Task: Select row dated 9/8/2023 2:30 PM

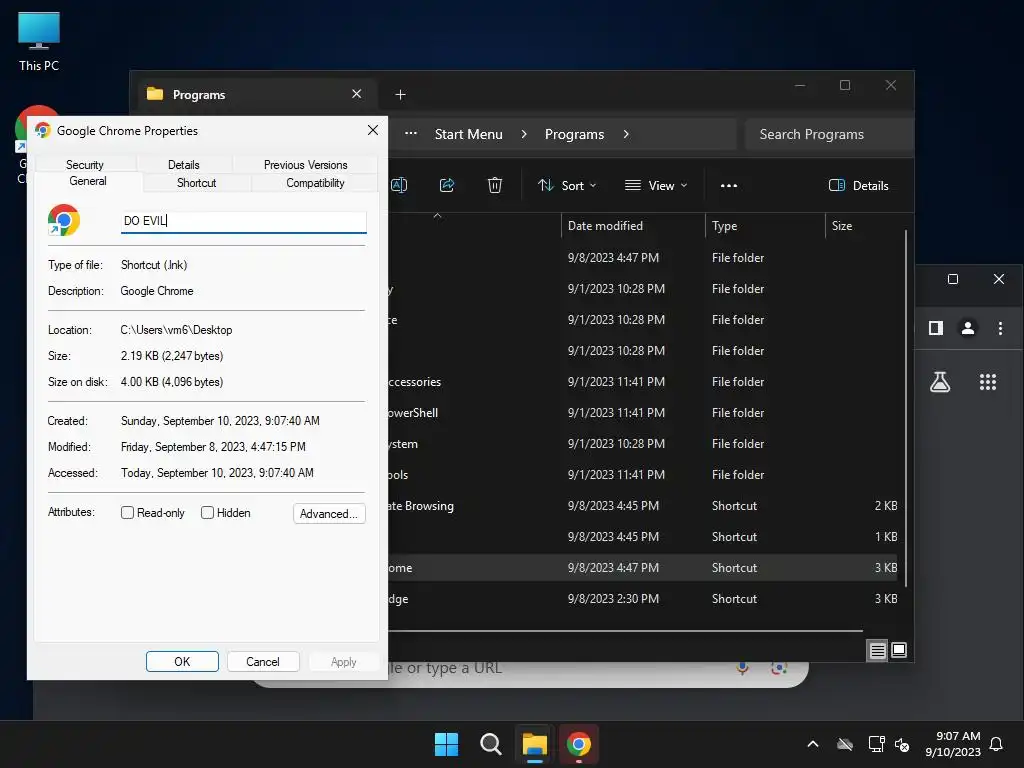Action: pyautogui.click(x=643, y=599)
